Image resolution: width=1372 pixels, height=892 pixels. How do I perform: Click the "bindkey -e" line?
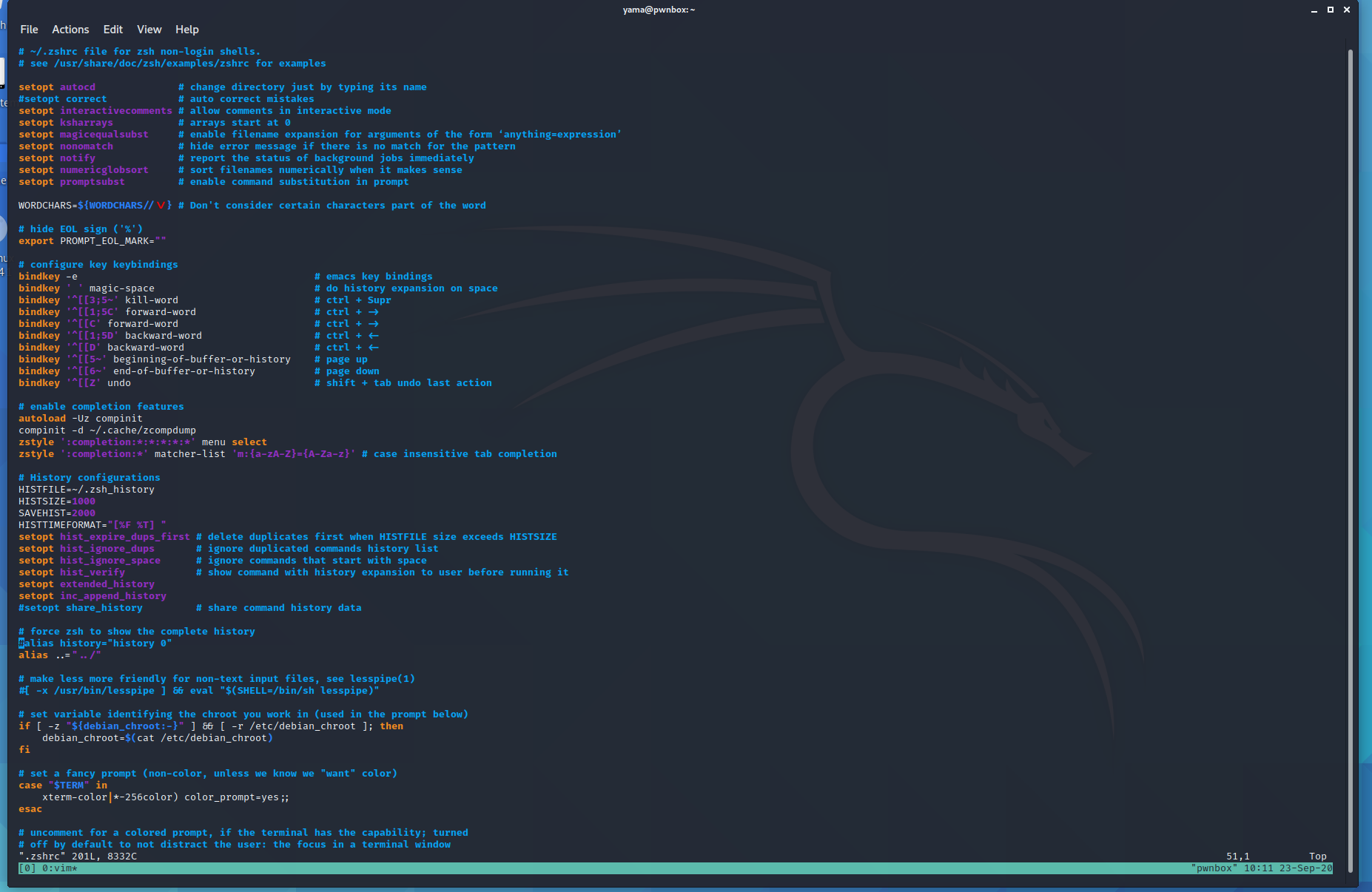[226, 277]
